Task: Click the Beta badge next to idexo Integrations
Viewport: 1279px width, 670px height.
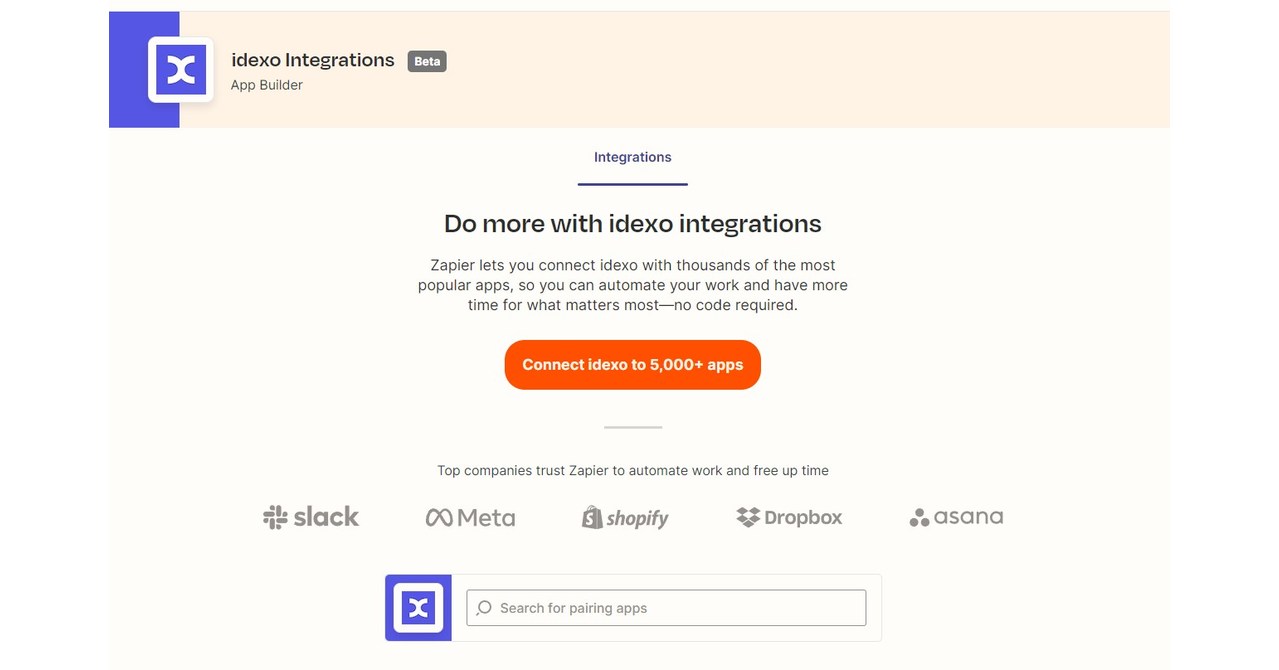Action: (x=426, y=61)
